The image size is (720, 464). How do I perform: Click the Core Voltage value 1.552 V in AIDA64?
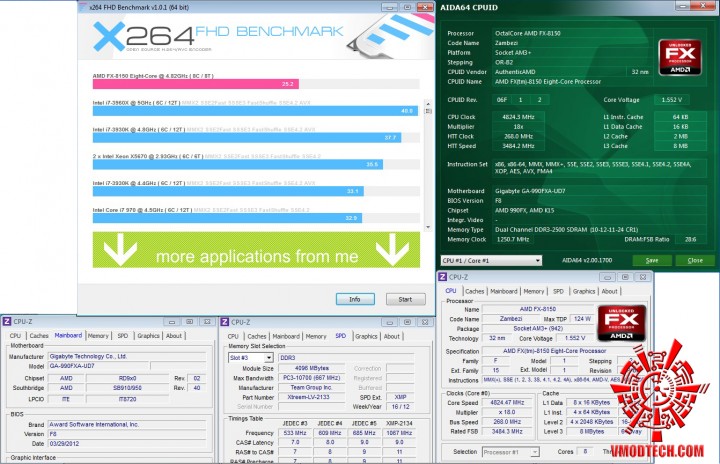point(672,100)
